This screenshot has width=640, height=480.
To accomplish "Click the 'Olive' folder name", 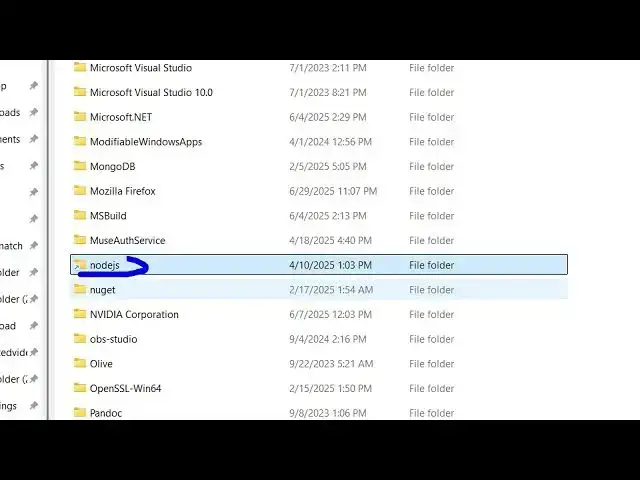I will tap(101, 364).
